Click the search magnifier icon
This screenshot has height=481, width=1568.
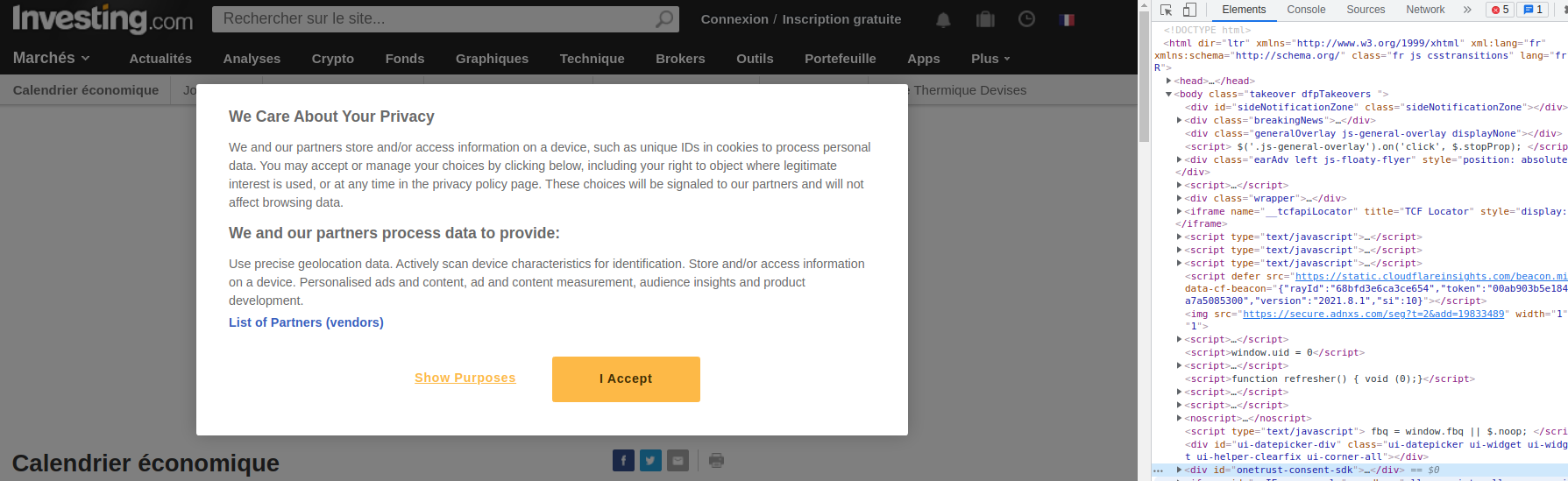tap(665, 18)
